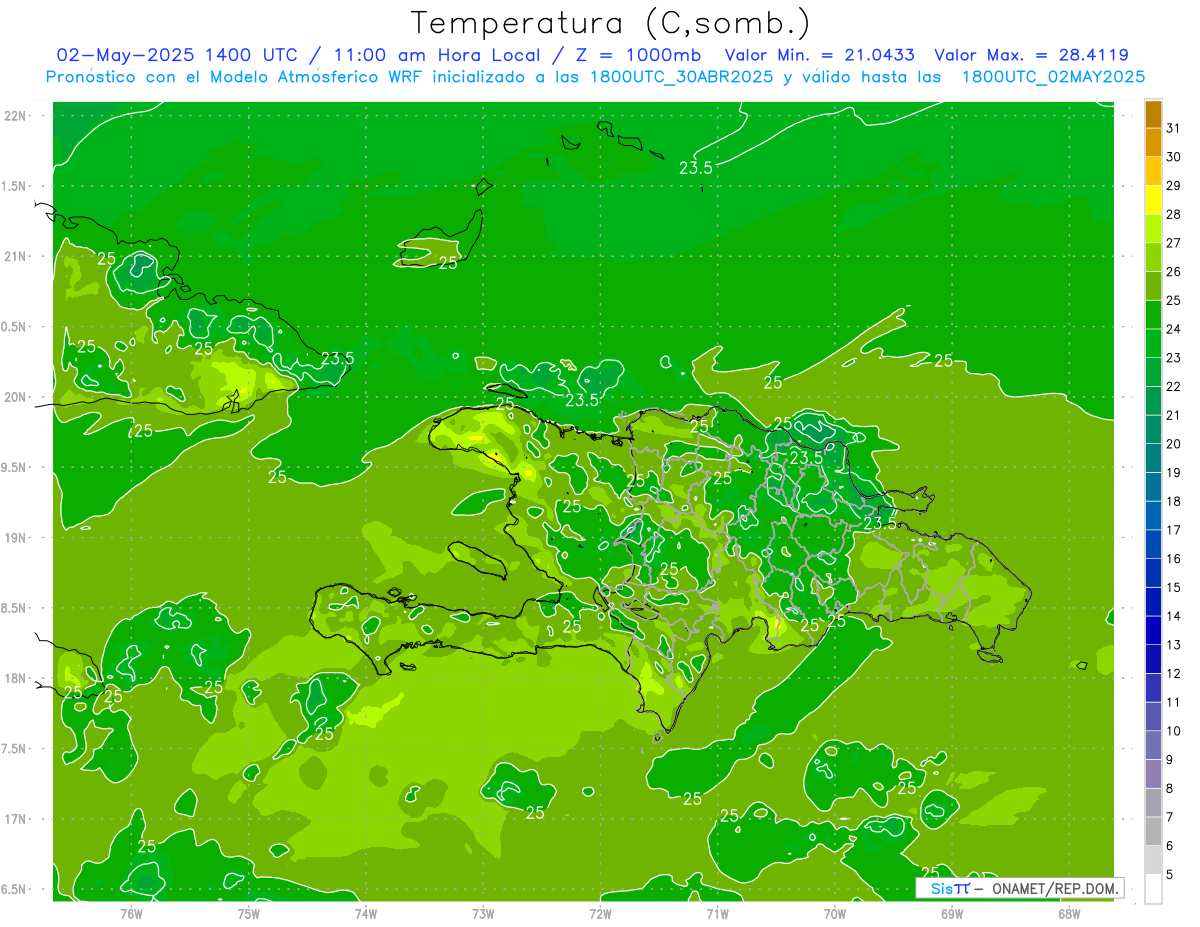This screenshot has height=927, width=1200.
Task: Click the color scale label 28
Action: pos(1174,214)
